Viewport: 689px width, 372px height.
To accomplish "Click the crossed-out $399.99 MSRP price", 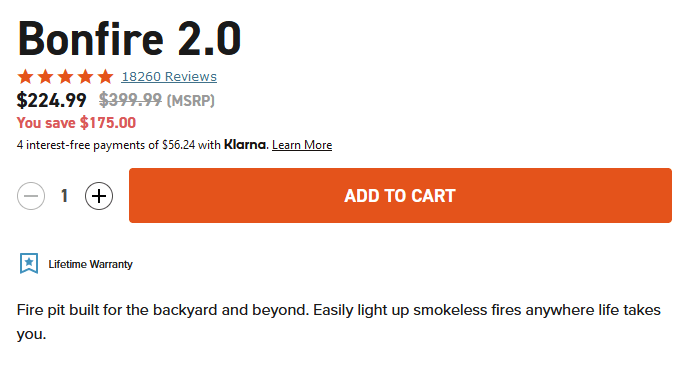I will click(x=130, y=100).
